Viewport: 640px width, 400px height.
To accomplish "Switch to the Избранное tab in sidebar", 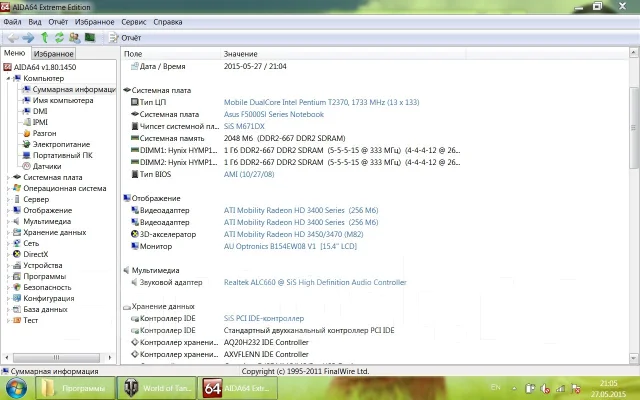I will click(53, 53).
